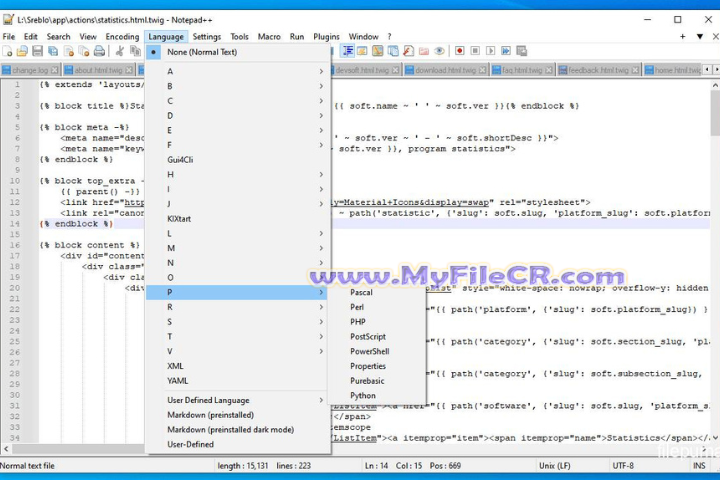Select Python from the P submenu
The height and width of the screenshot is (480, 720).
(377, 395)
